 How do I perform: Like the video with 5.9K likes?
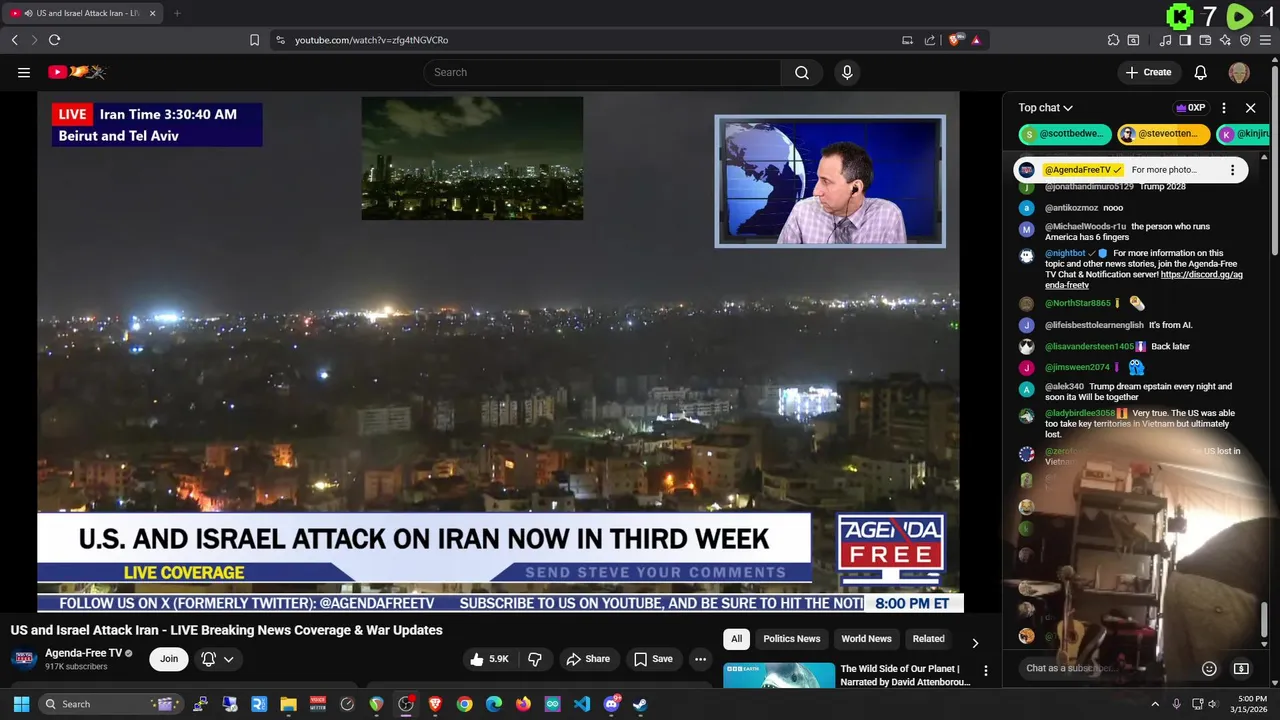pos(491,659)
